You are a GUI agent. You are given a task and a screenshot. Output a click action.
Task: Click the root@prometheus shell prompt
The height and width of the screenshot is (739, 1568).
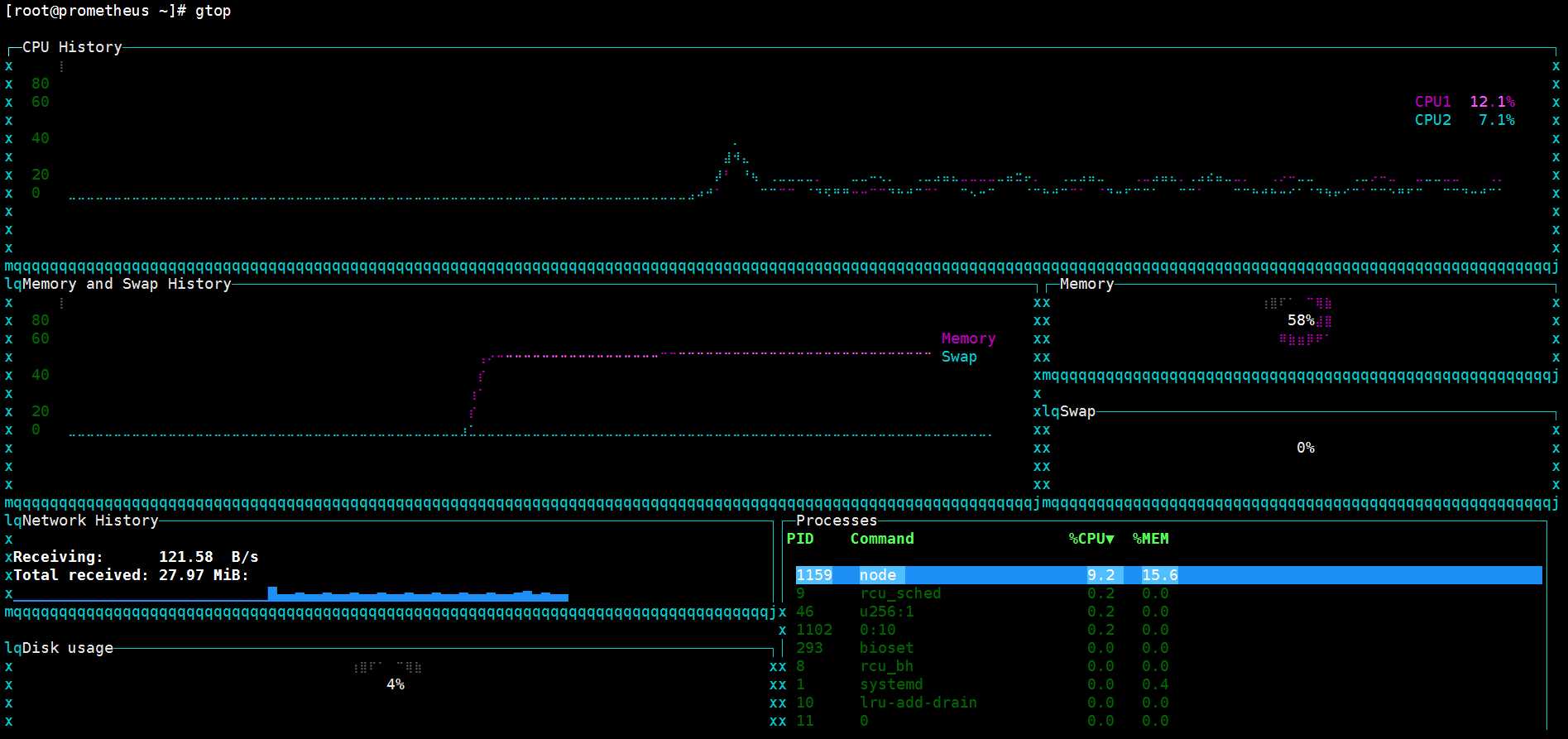pyautogui.click(x=95, y=11)
